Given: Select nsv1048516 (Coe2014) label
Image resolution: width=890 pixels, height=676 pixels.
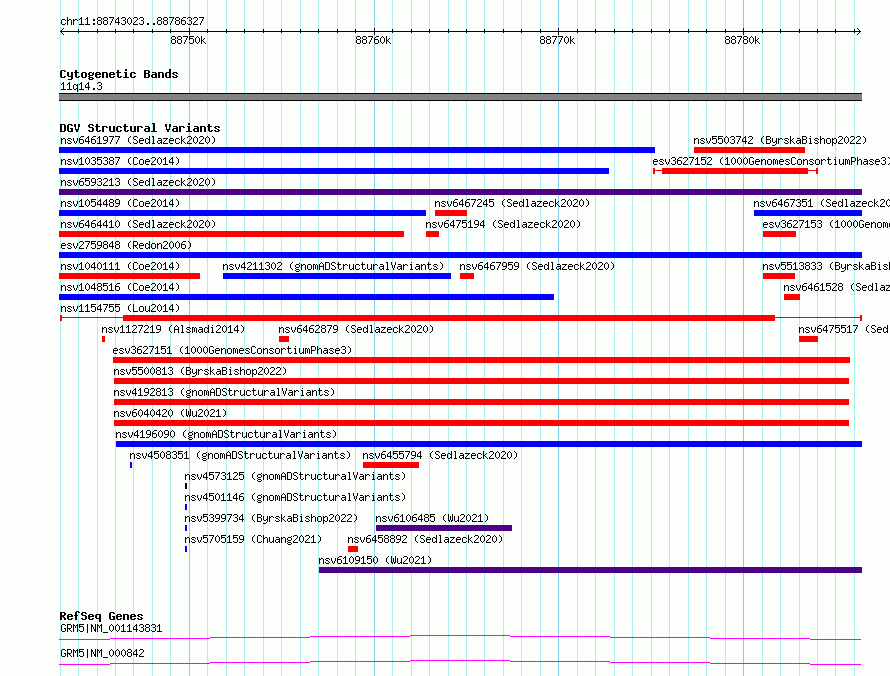Looking at the screenshot, I should [120, 287].
